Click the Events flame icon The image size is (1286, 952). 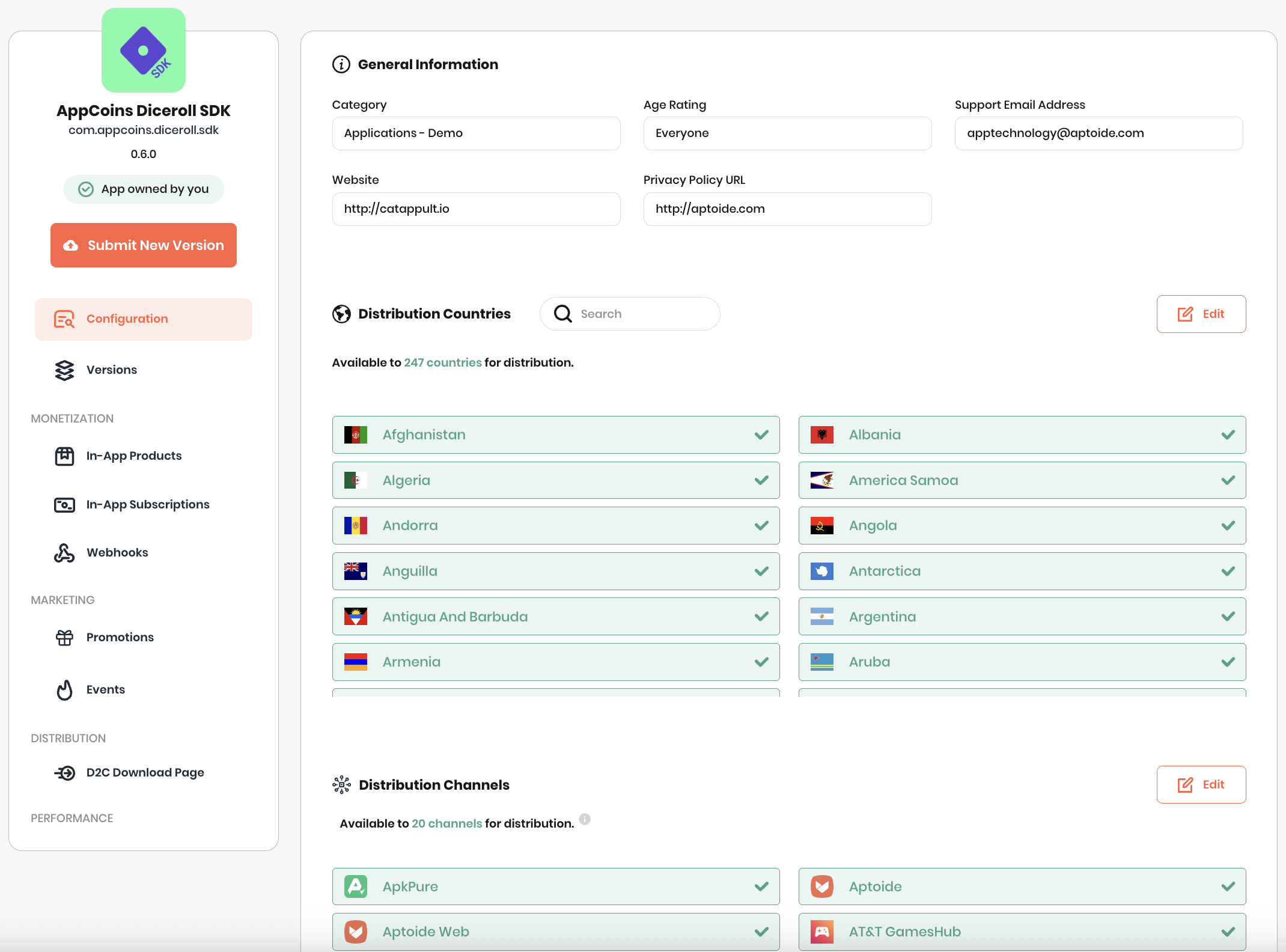click(64, 690)
